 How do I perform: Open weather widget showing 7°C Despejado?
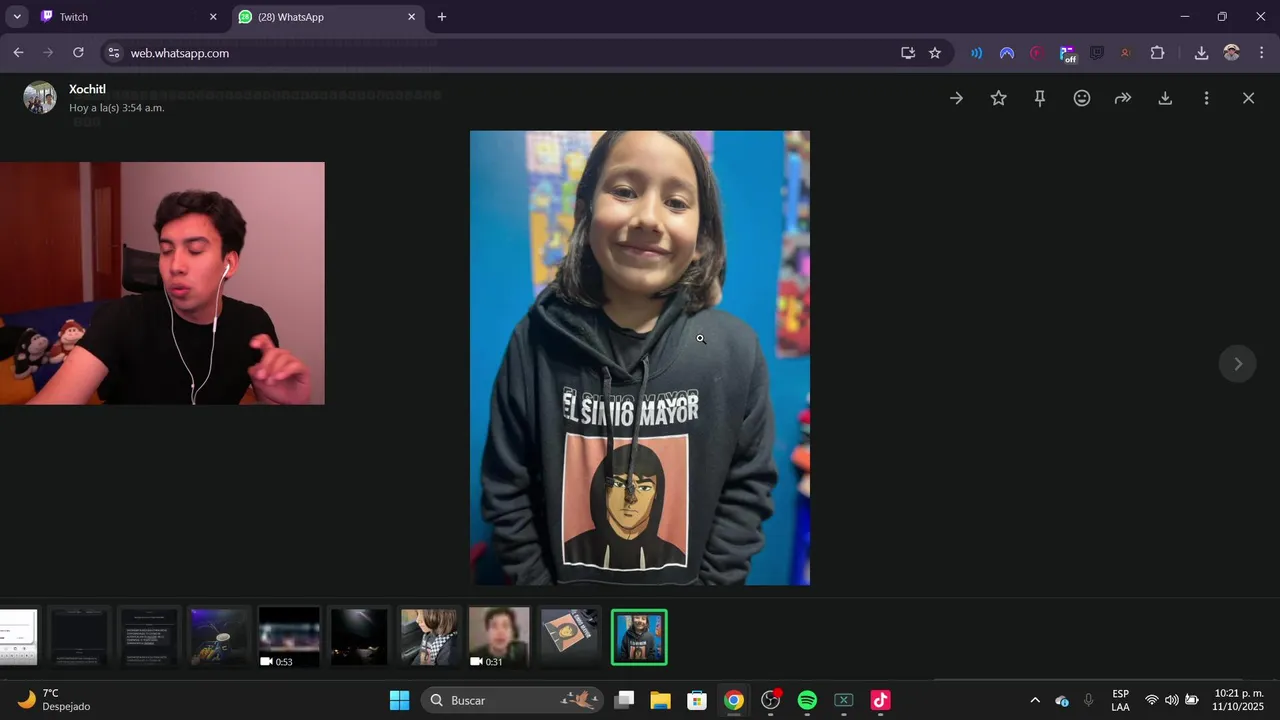(55, 700)
